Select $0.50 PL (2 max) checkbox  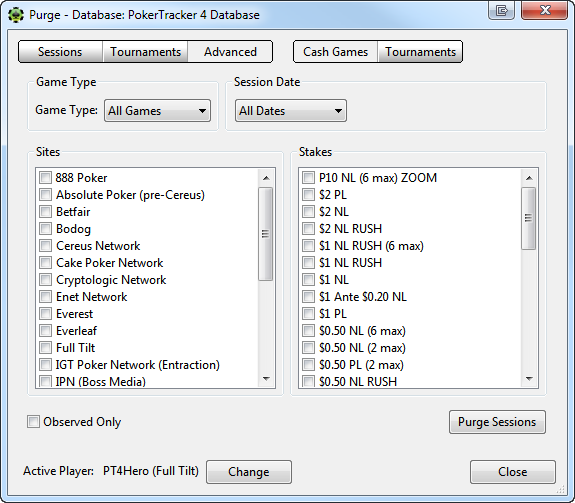click(x=308, y=364)
